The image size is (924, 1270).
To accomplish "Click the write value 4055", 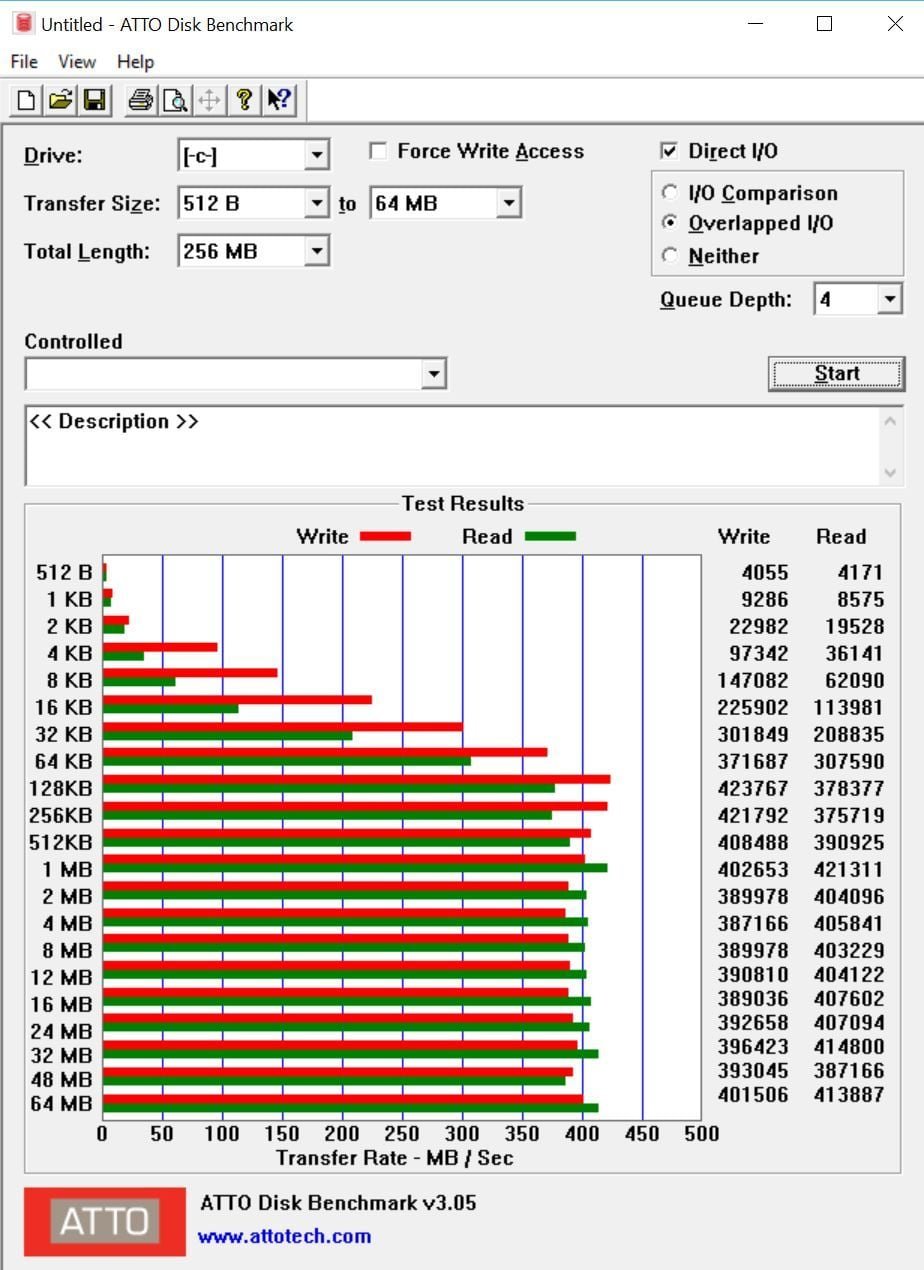I will coord(764,573).
